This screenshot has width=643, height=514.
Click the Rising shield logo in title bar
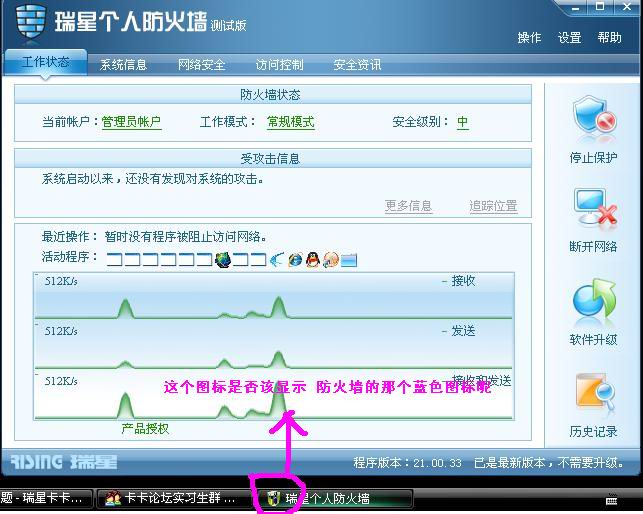(30, 21)
